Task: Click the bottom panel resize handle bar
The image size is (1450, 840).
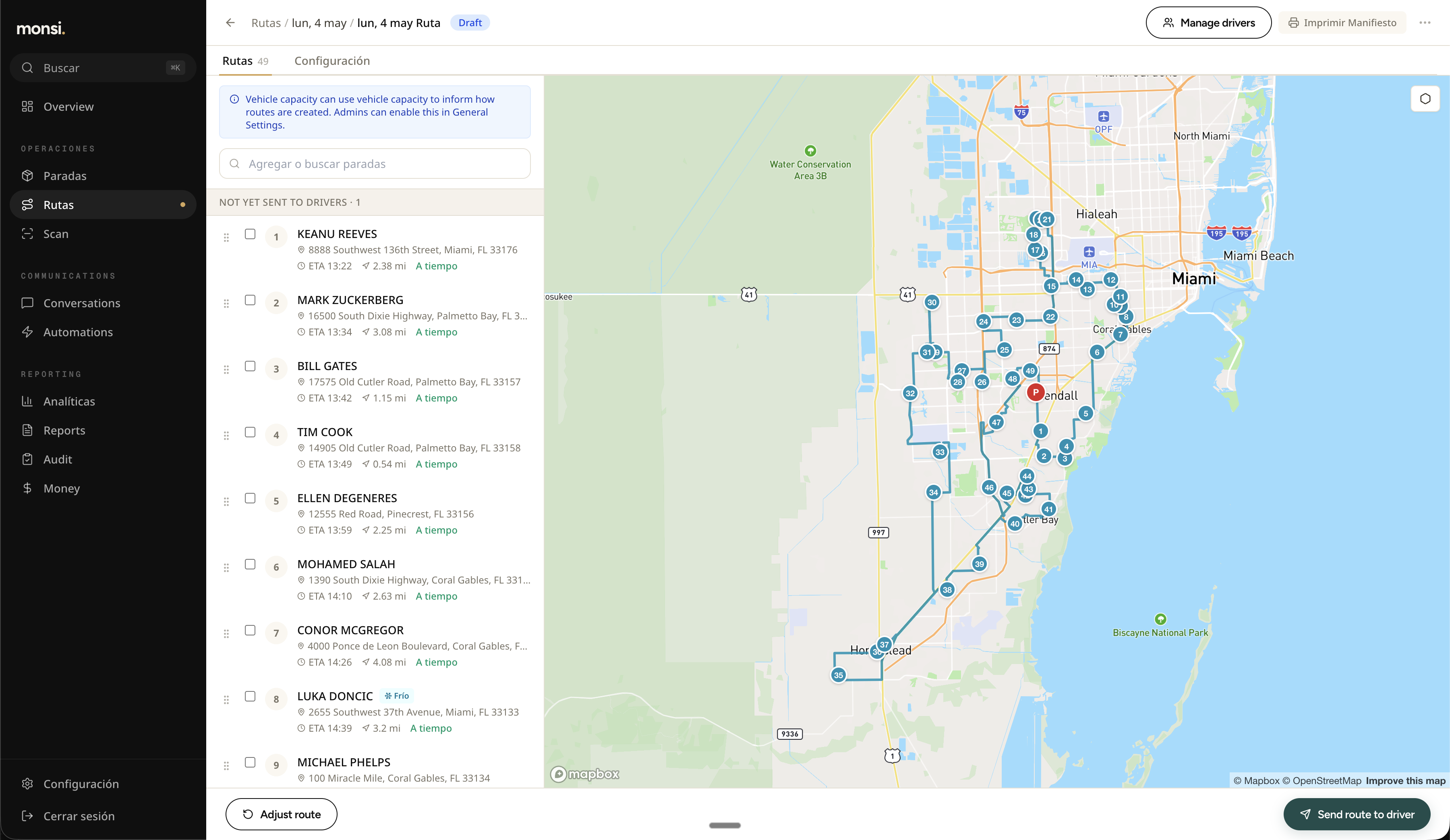Action: click(x=725, y=825)
